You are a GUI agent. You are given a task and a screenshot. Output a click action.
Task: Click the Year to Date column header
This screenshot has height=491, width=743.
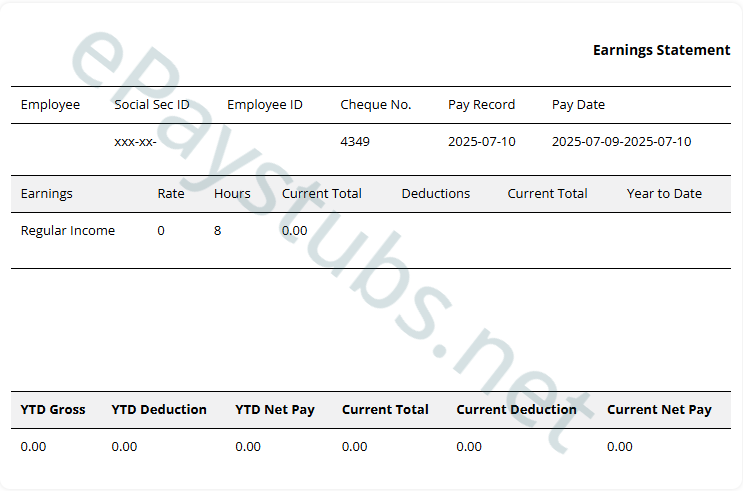click(x=664, y=194)
